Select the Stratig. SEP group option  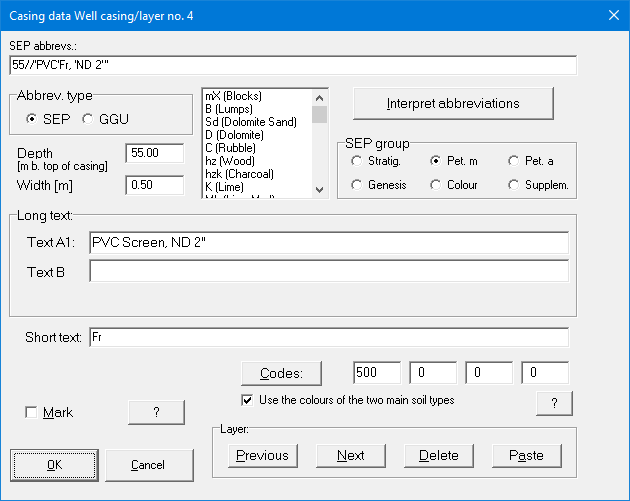355,161
